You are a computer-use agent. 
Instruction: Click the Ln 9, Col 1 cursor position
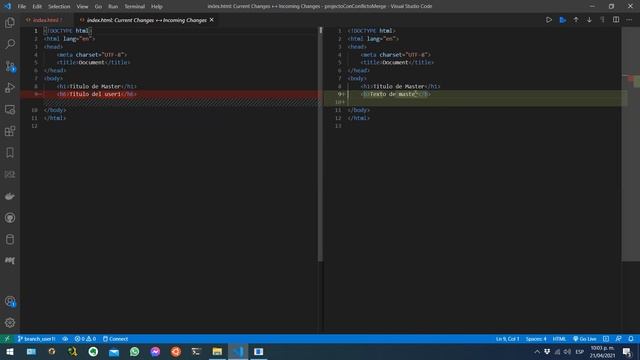click(x=507, y=339)
